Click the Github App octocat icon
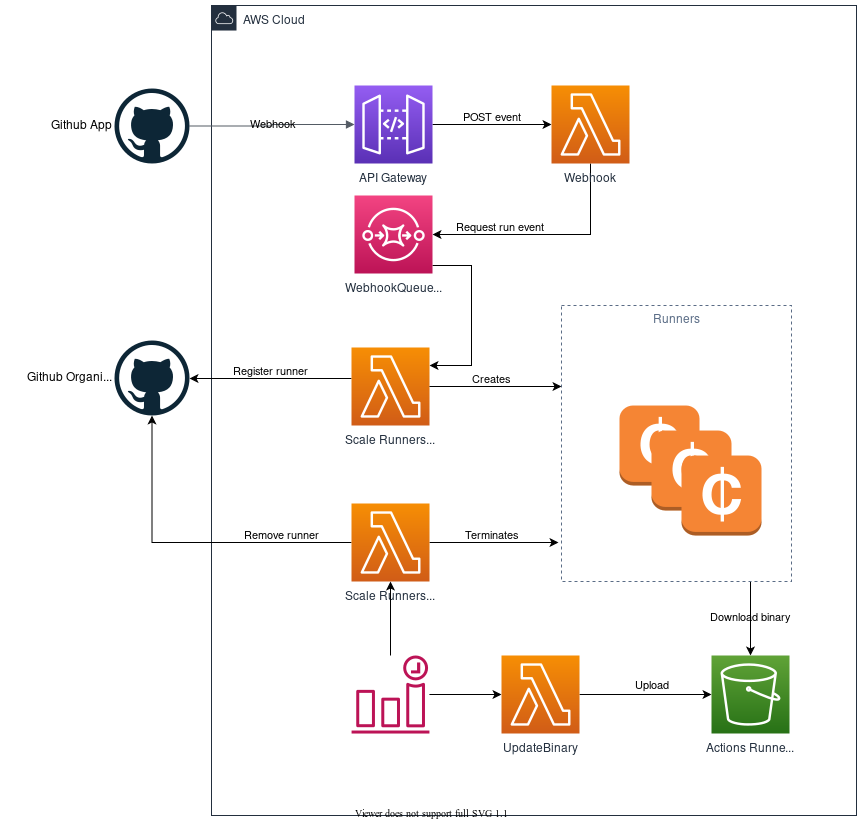862x821 pixels. [152, 126]
